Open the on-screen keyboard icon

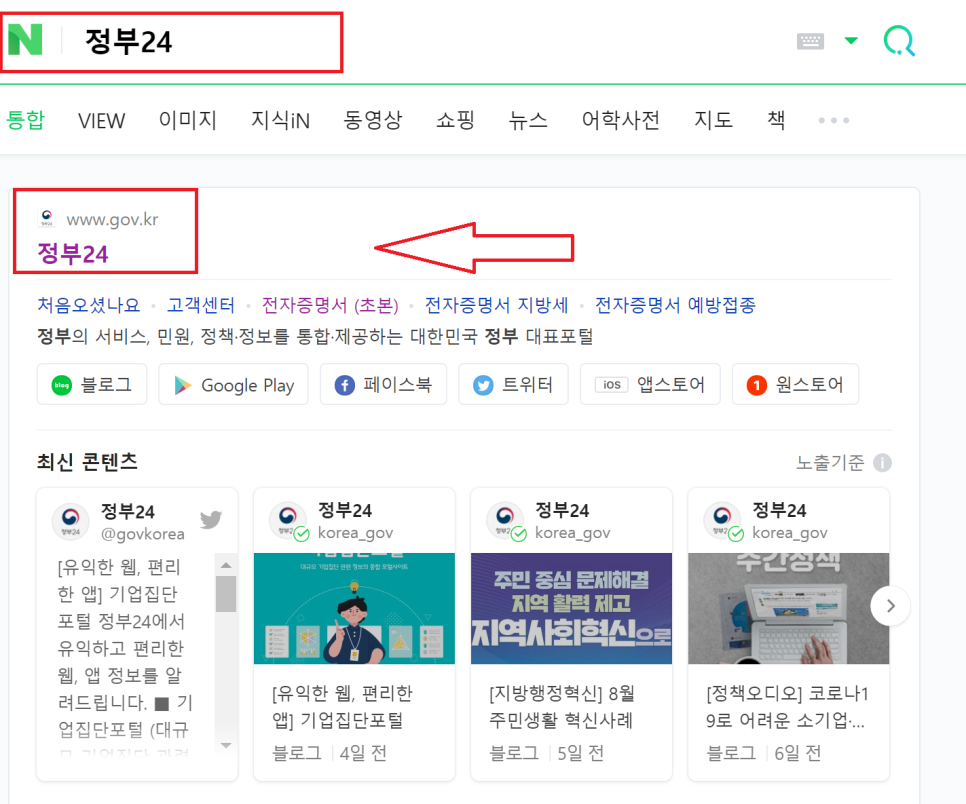(810, 41)
